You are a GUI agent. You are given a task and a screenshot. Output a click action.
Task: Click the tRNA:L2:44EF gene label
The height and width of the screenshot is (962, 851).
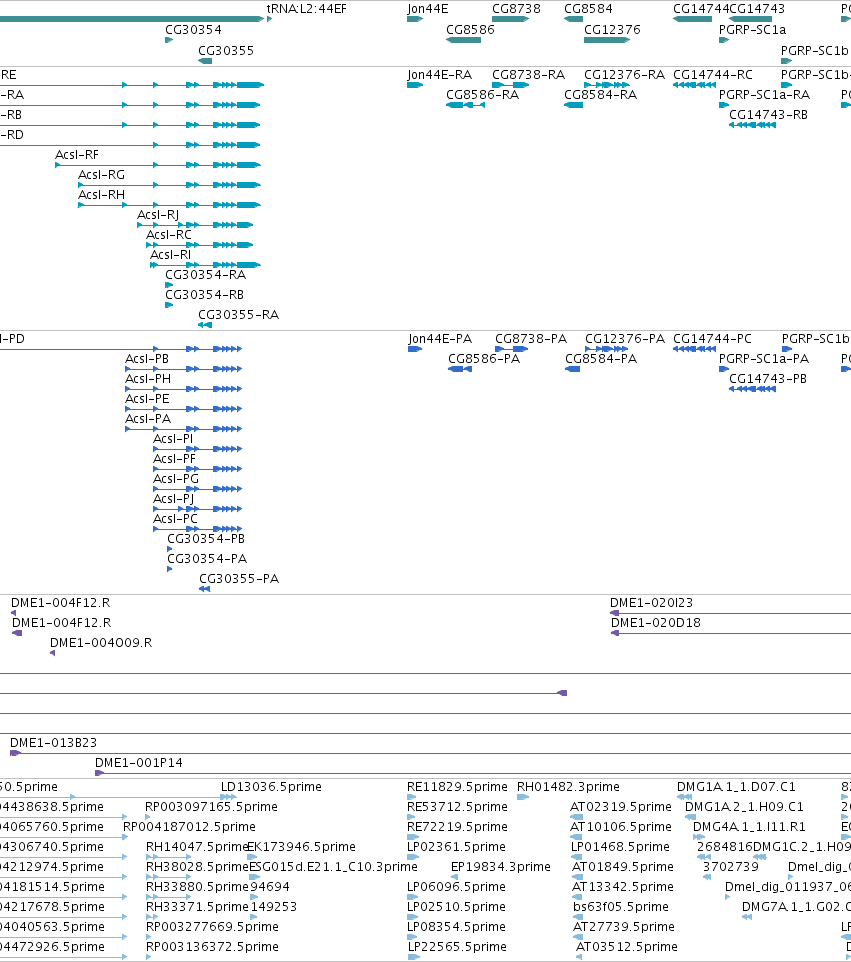306,9
